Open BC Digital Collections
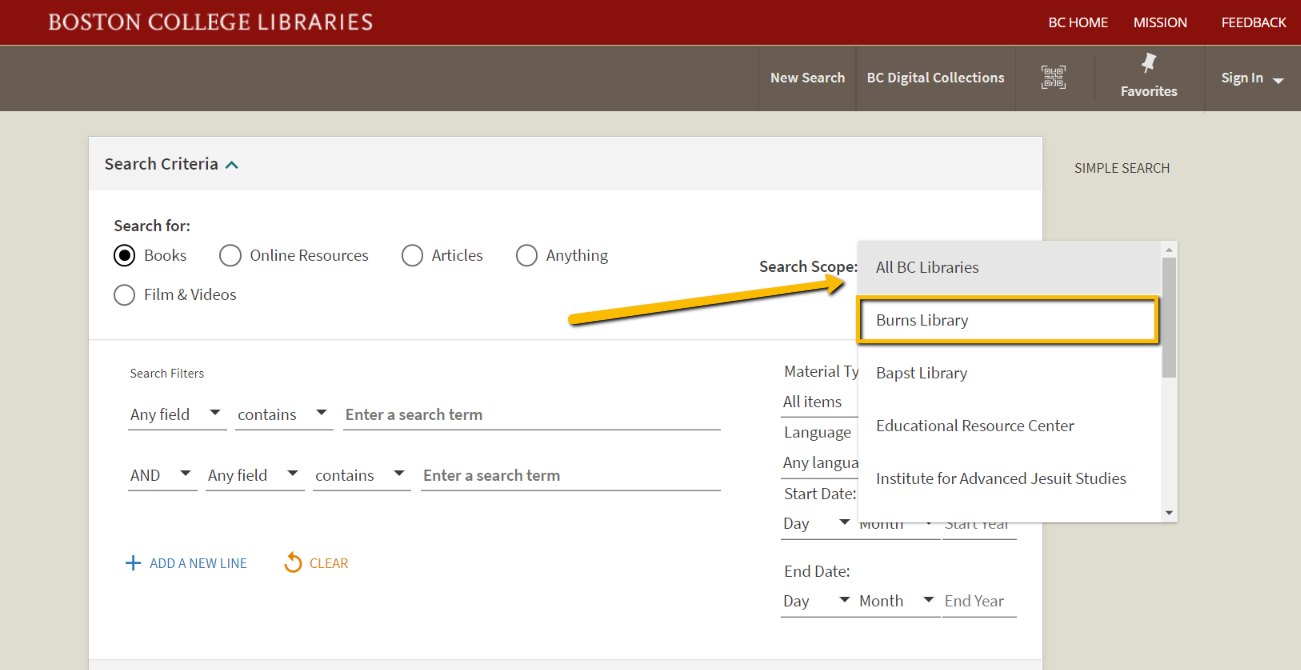The width and height of the screenshot is (1301, 670). click(935, 78)
